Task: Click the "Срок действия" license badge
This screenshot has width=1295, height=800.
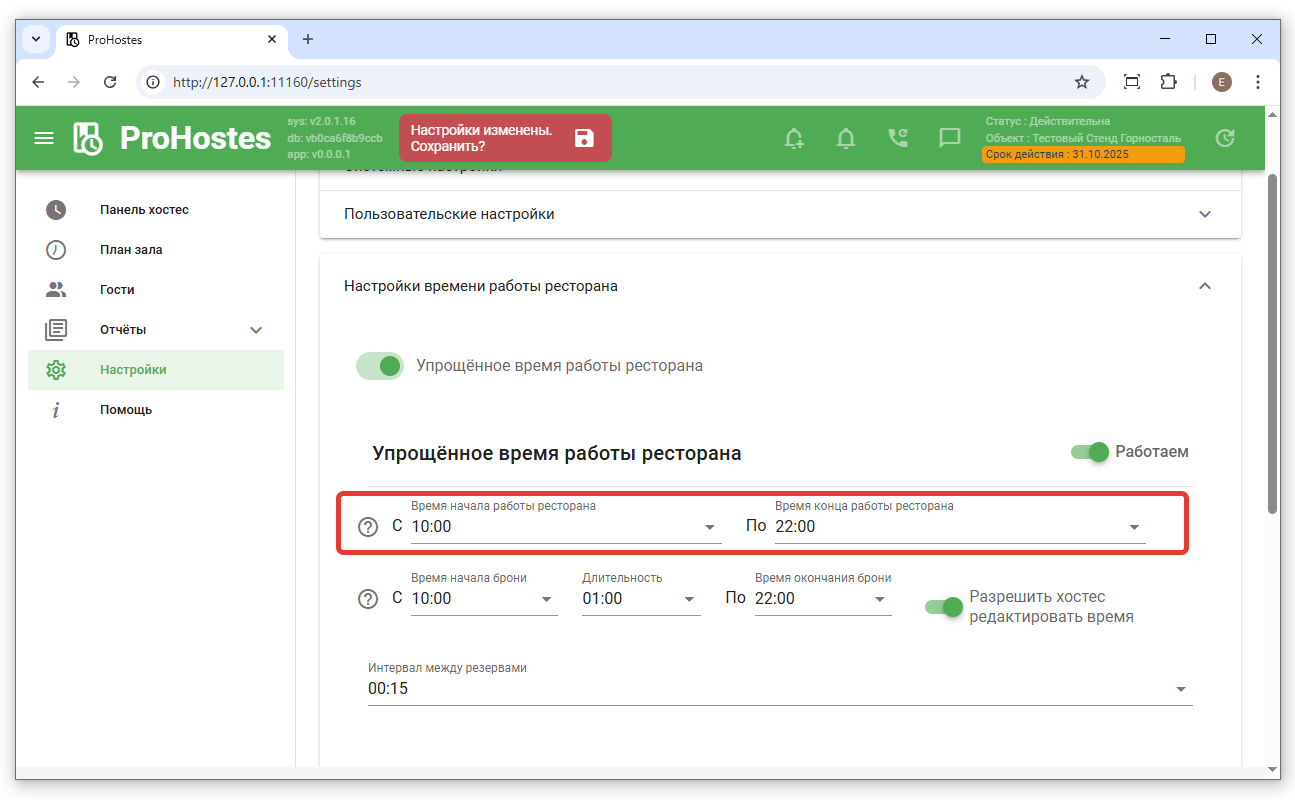Action: [1083, 154]
